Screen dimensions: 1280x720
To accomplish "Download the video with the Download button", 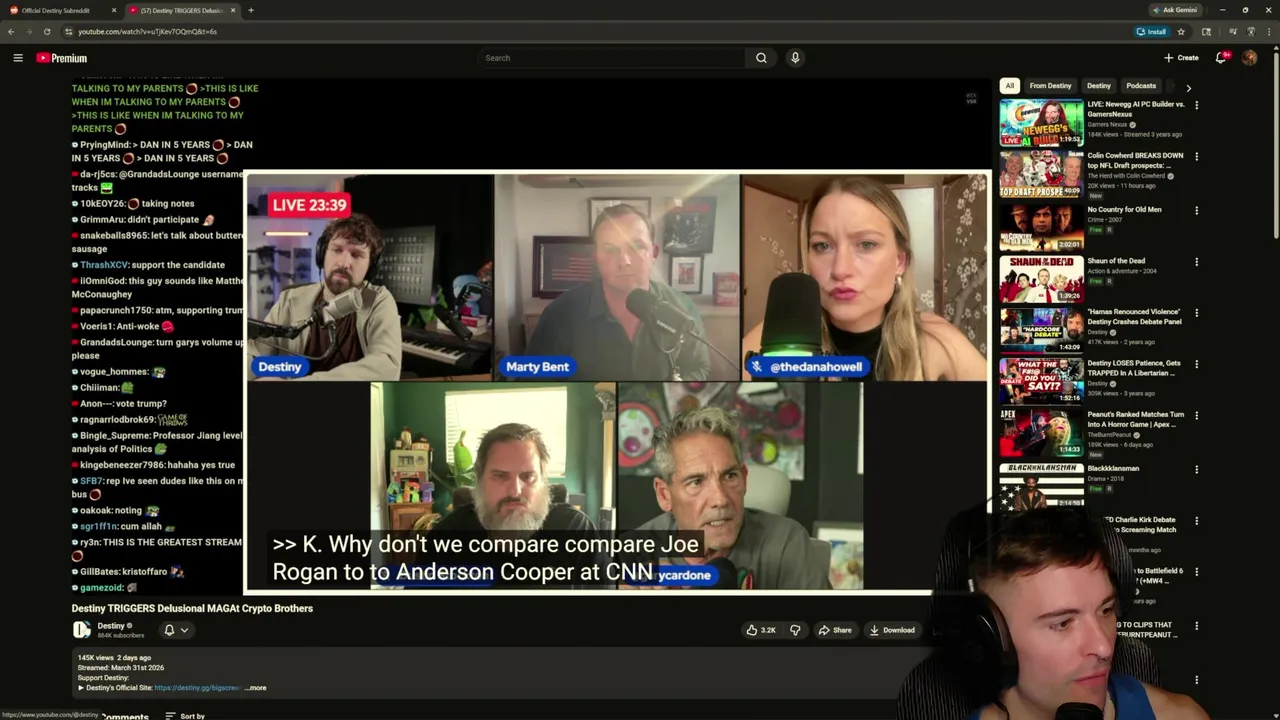I will tap(893, 630).
